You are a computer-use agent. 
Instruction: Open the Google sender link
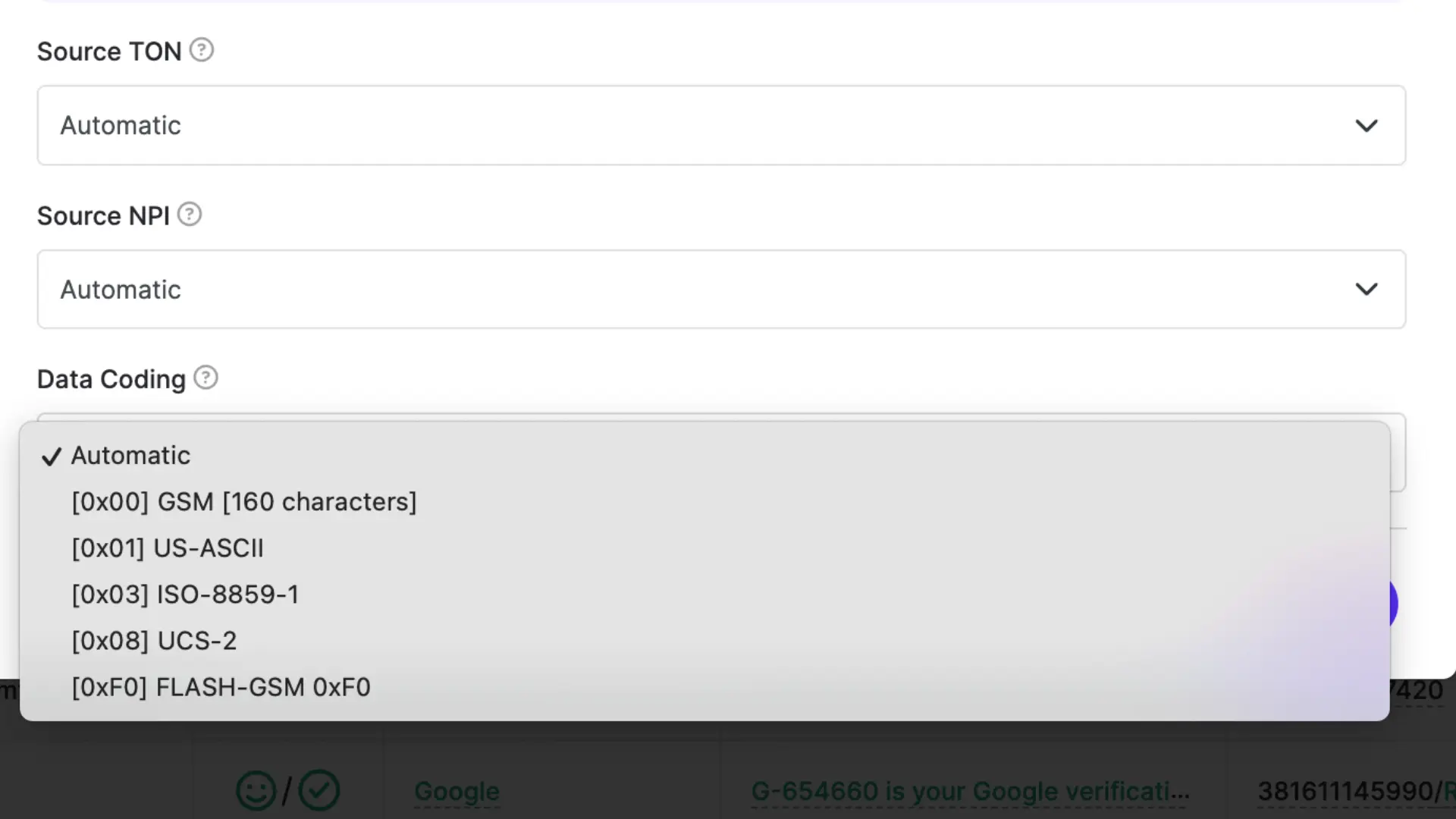[457, 791]
